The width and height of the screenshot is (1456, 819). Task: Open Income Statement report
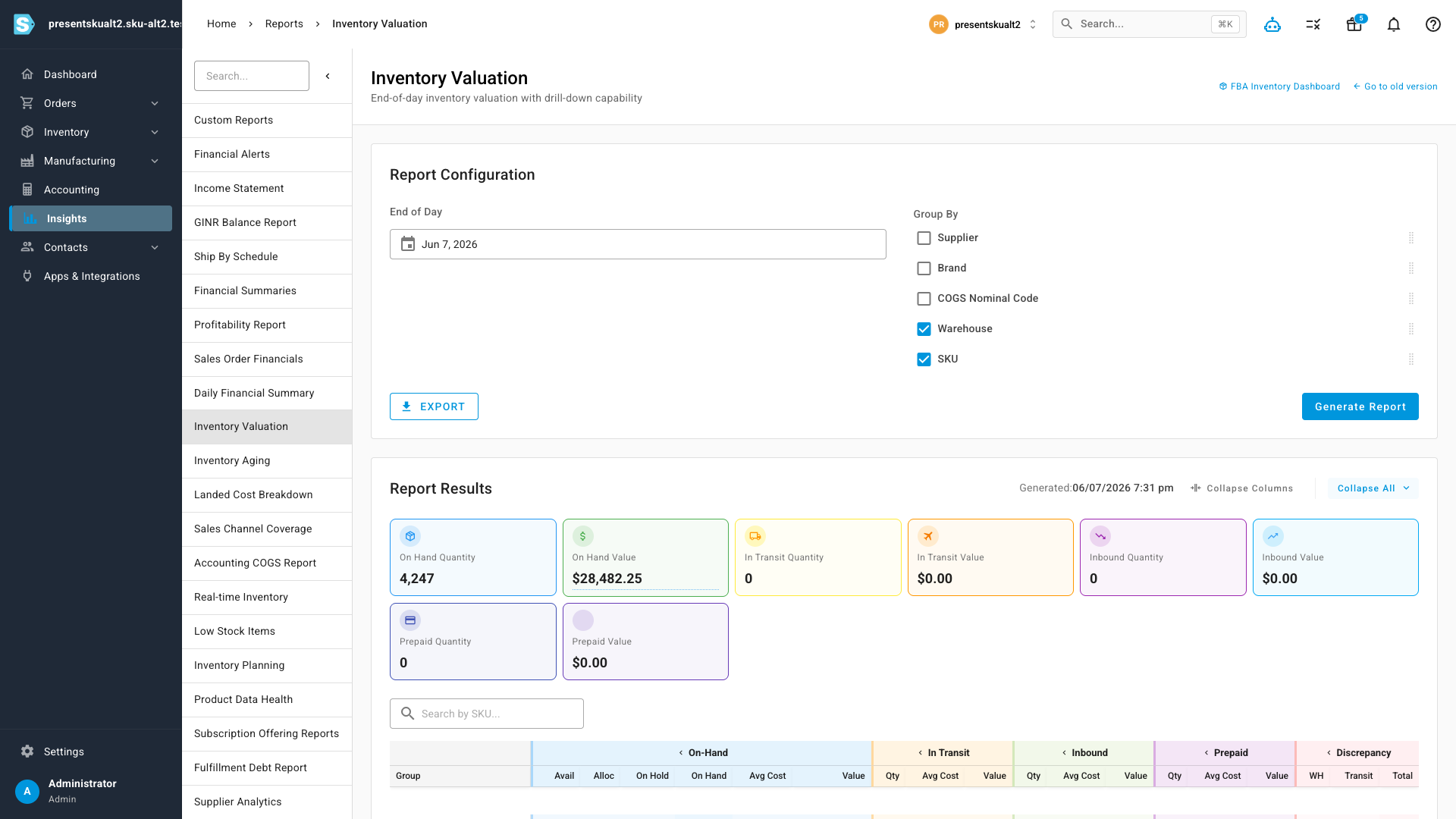pos(267,189)
